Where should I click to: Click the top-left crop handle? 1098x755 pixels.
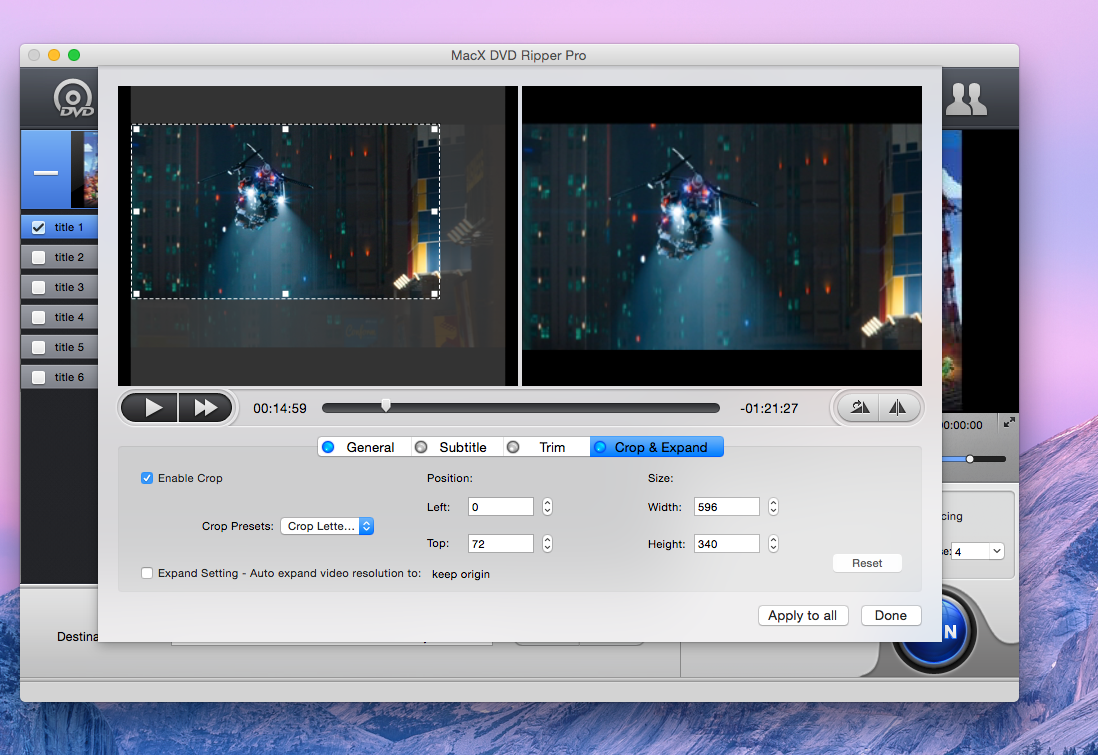point(137,129)
